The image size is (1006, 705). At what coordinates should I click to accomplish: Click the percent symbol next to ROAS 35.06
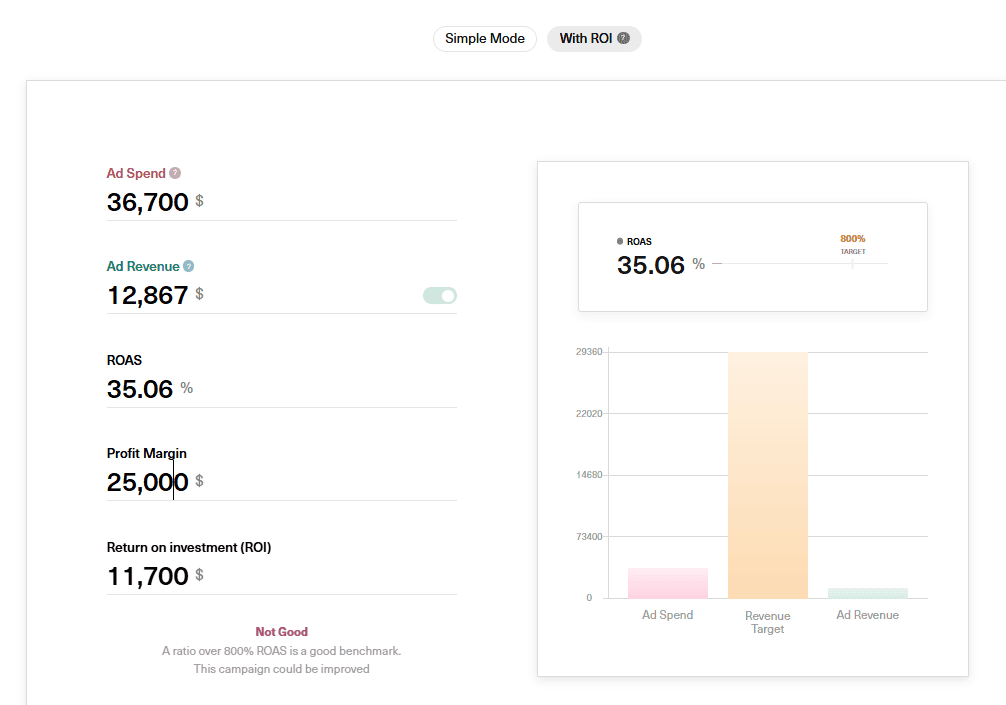pyautogui.click(x=187, y=389)
